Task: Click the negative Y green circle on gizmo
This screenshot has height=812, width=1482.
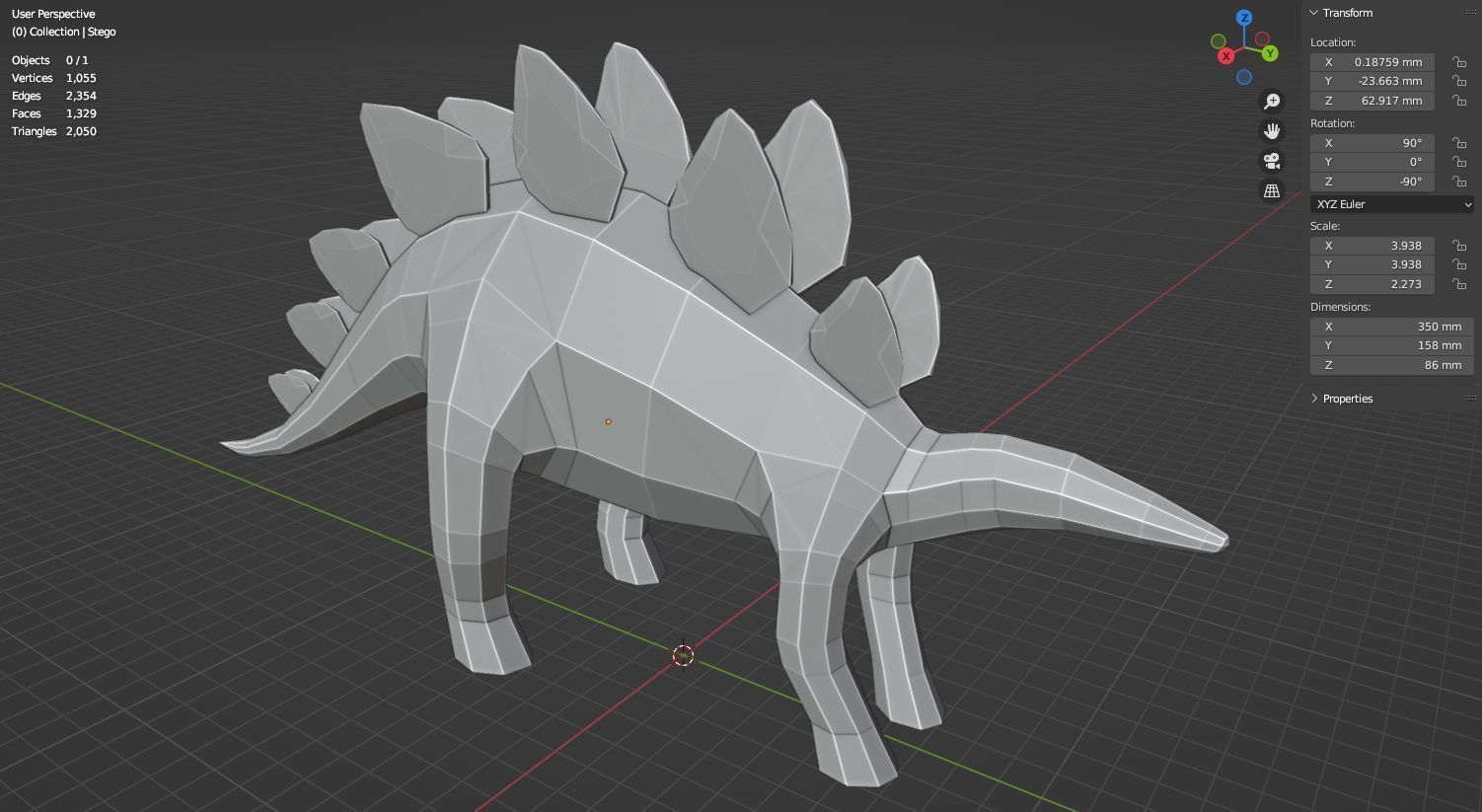Action: pos(1219,40)
